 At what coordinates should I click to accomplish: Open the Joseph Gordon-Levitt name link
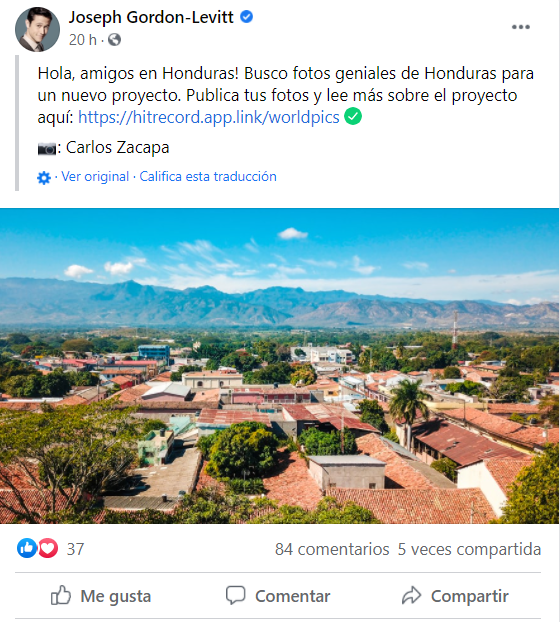[x=151, y=17]
